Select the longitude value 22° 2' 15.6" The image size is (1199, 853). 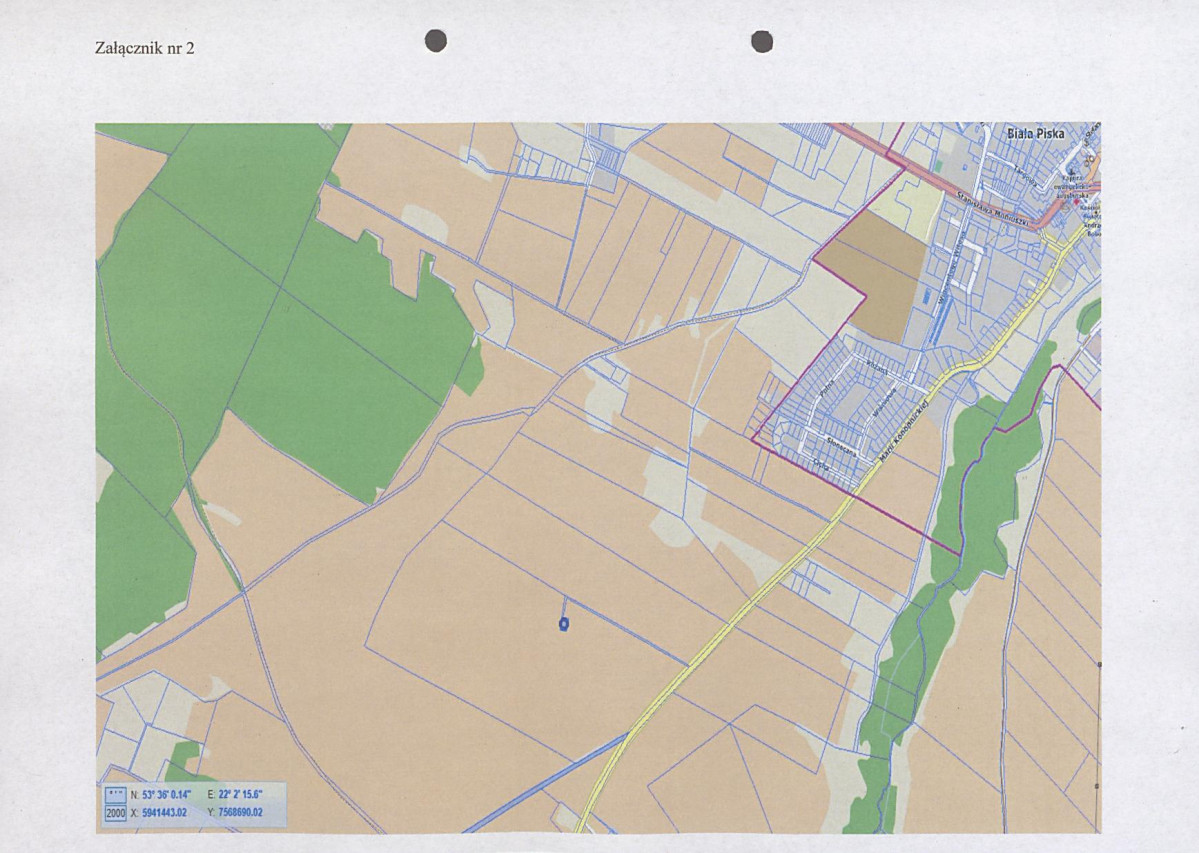coord(240,795)
